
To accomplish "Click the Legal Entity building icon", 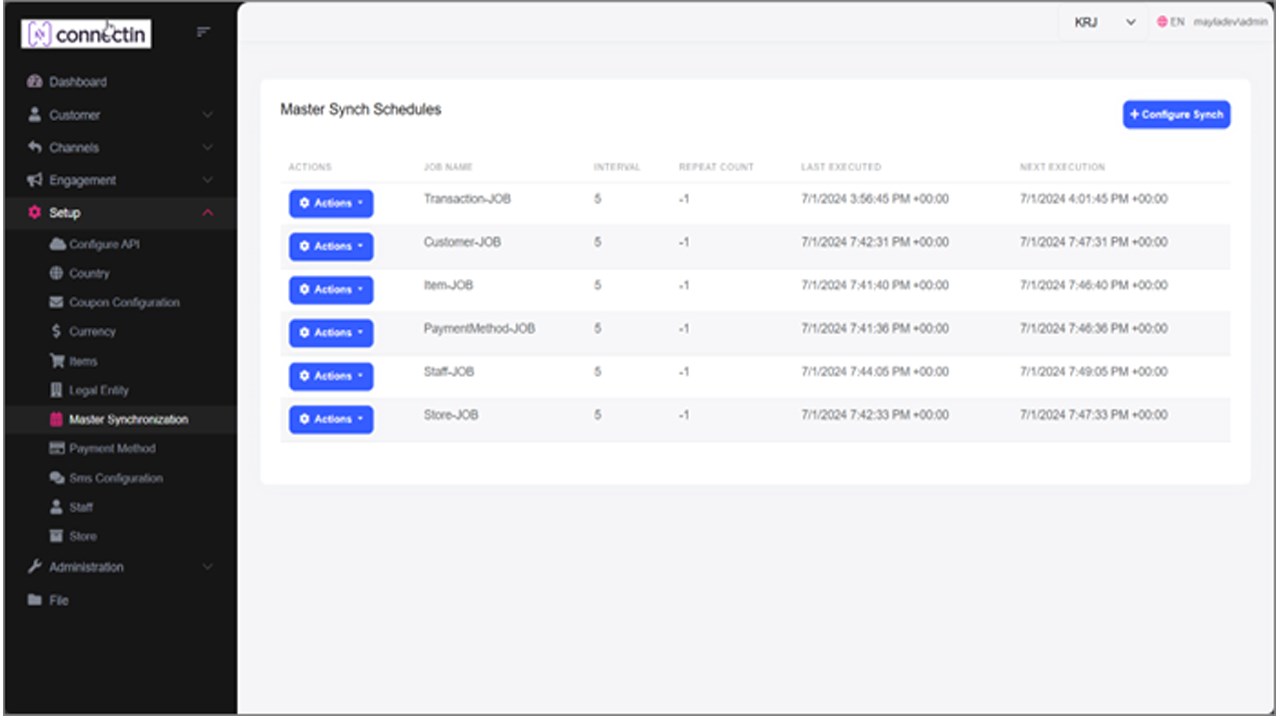I will (56, 390).
